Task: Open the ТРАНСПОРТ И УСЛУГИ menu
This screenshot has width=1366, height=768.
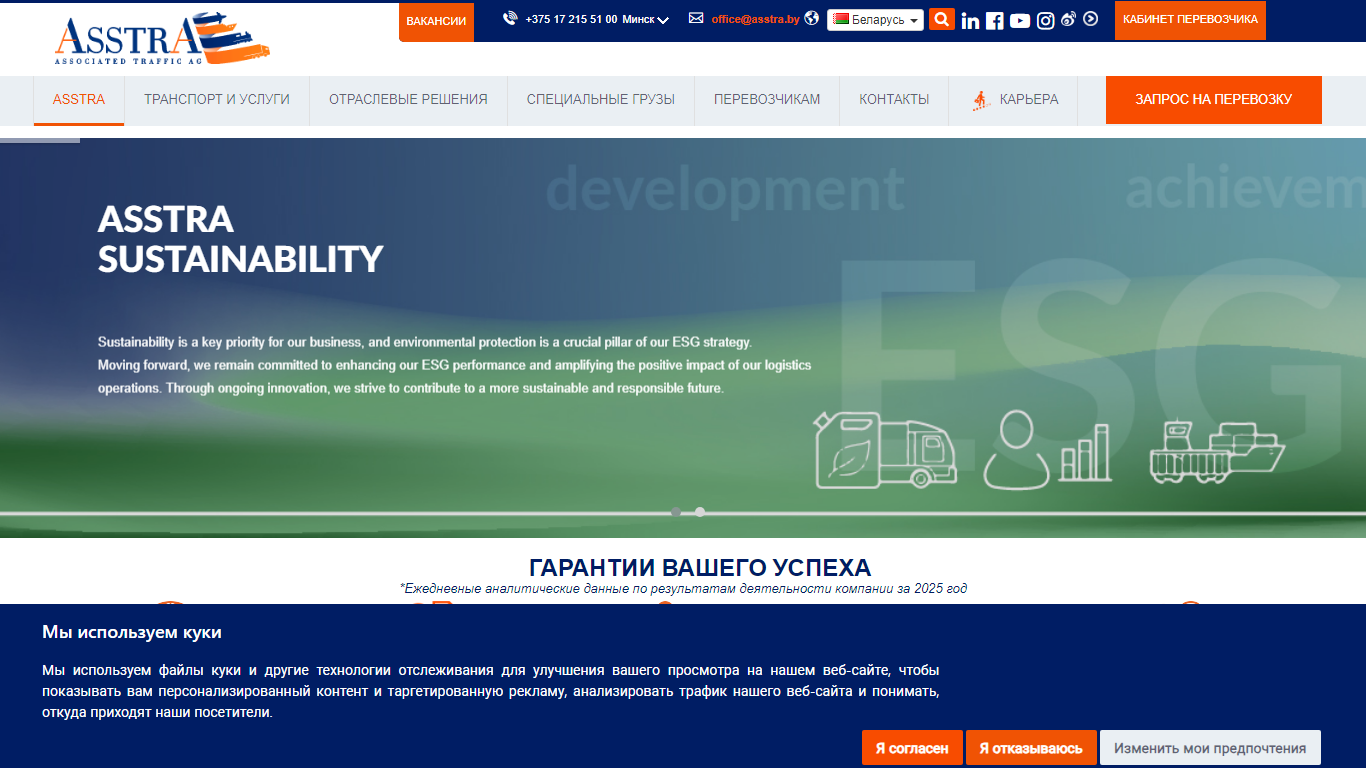Action: coord(217,100)
